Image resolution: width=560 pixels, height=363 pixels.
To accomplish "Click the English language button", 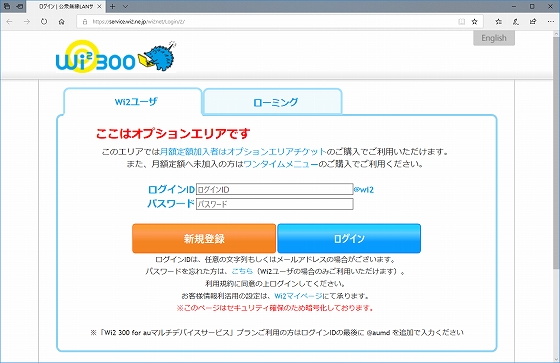I will point(494,38).
